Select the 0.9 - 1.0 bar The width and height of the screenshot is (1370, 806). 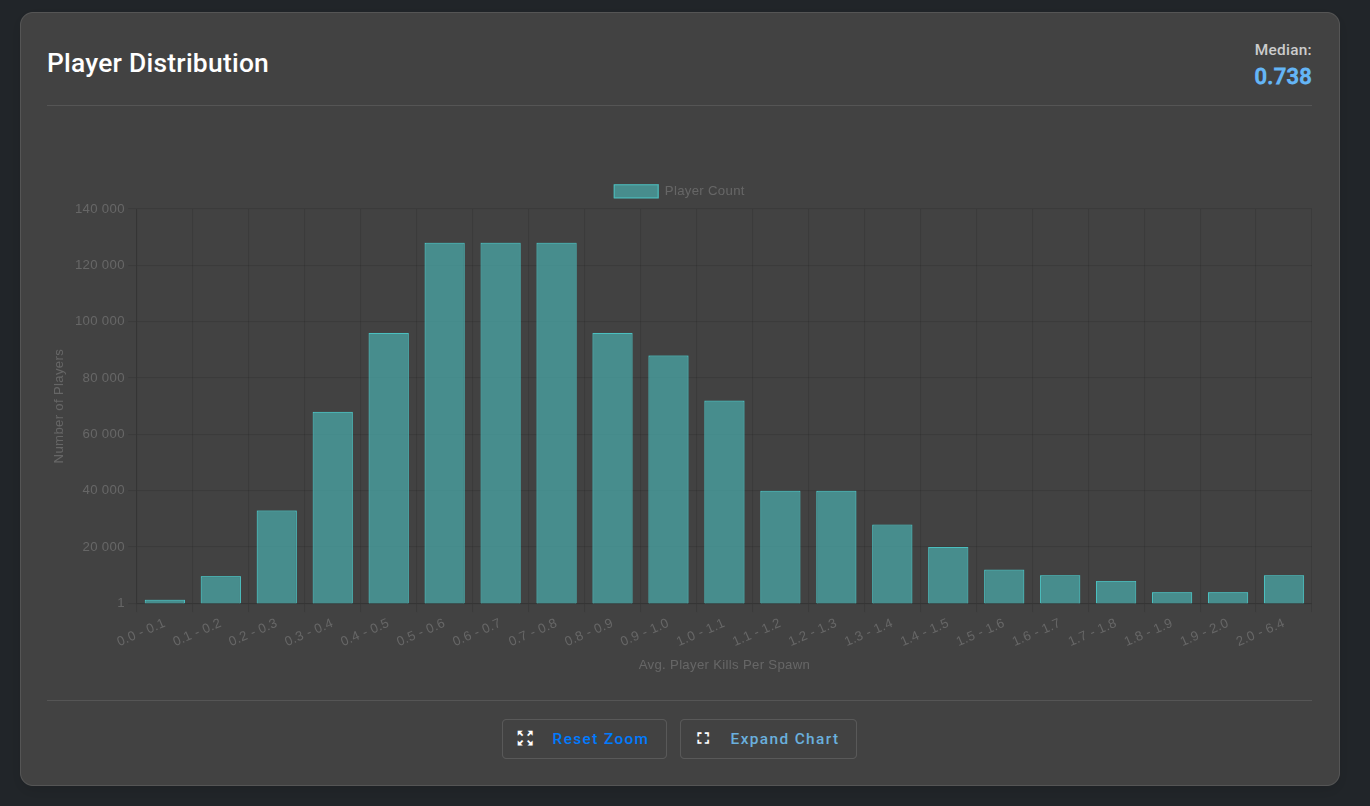point(669,479)
